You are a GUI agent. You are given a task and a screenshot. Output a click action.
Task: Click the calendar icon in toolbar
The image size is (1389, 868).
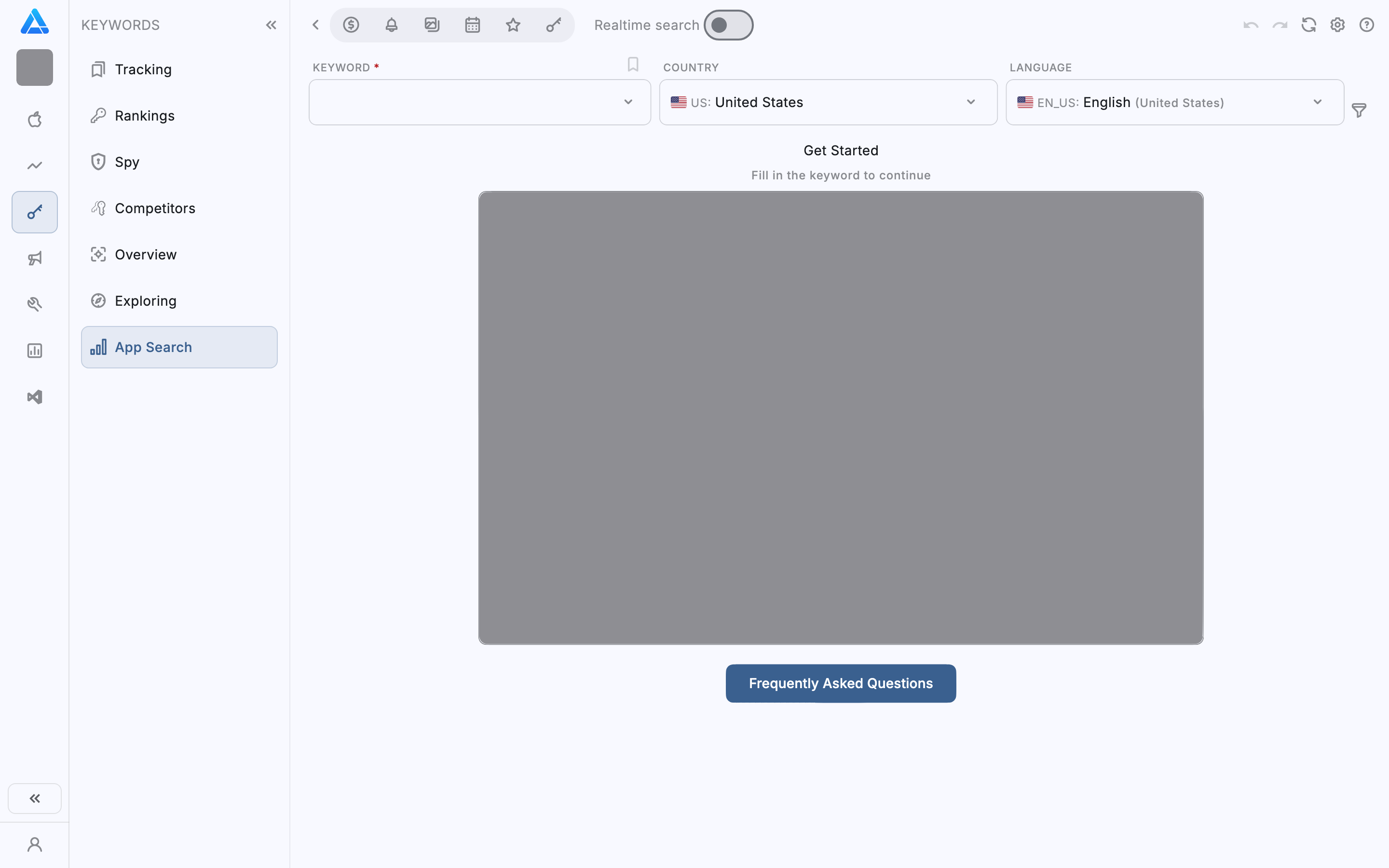coord(472,25)
